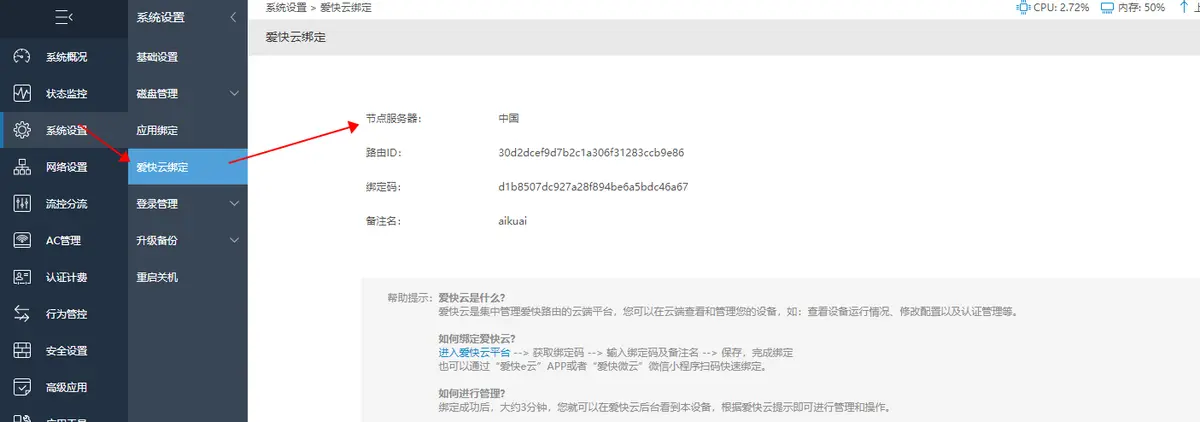
Task: Click the 内存 memory monitor icon
Action: [x=1107, y=7]
